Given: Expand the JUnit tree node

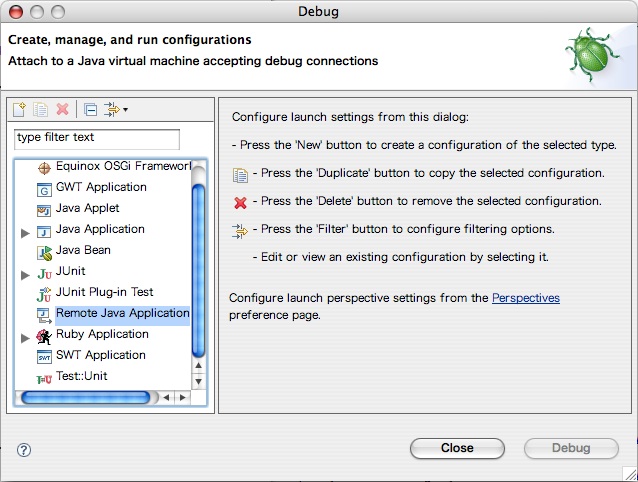Looking at the screenshot, I should pyautogui.click(x=25, y=272).
